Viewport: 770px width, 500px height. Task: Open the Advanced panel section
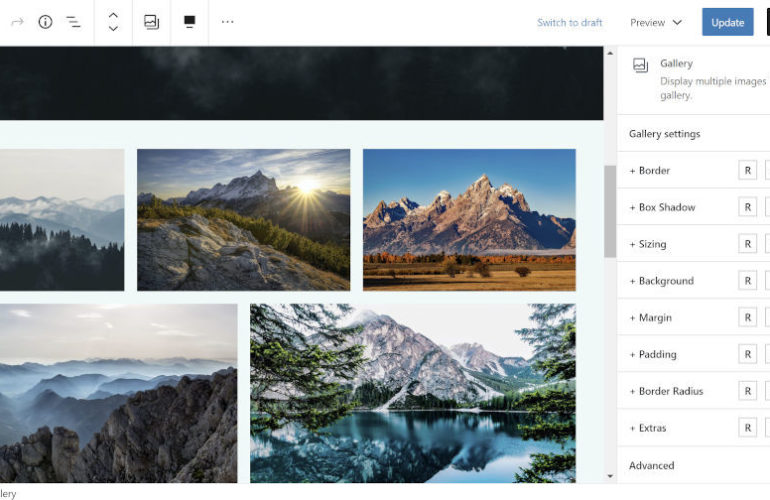[693, 465]
